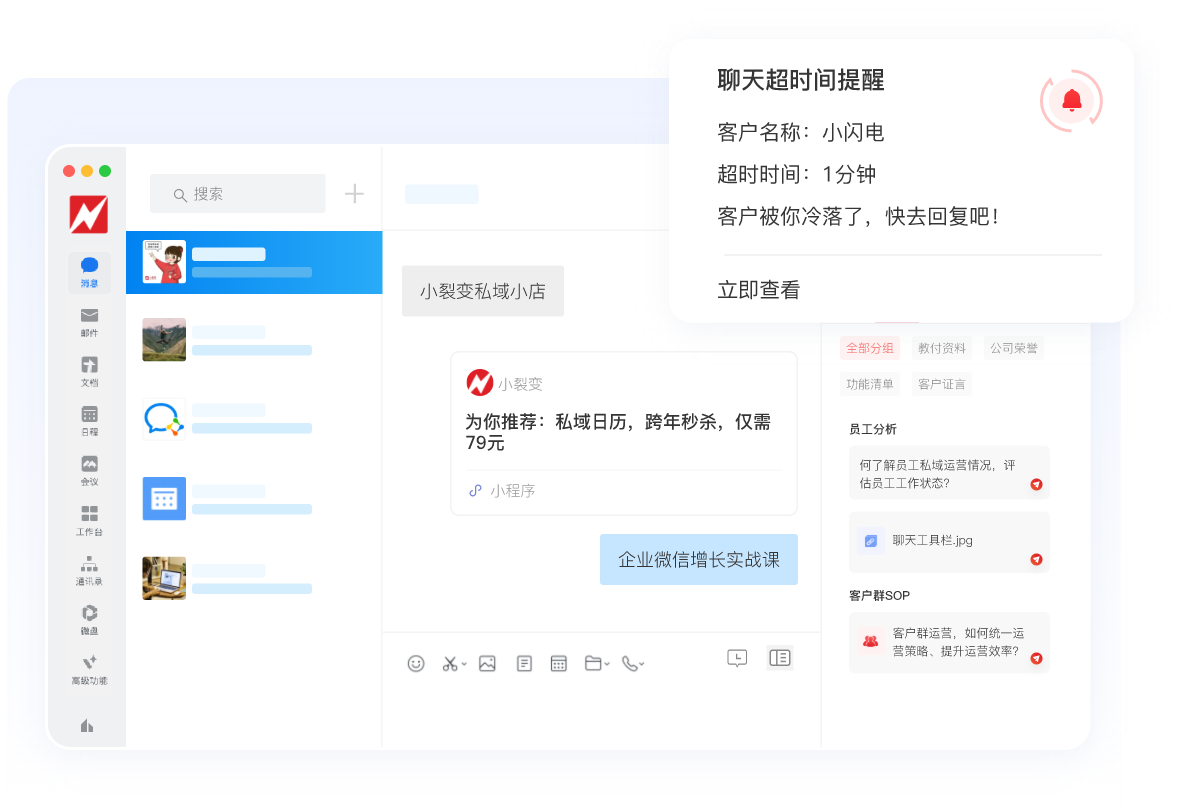Click the scissors screenshot tool
The image size is (1179, 810).
[450, 663]
